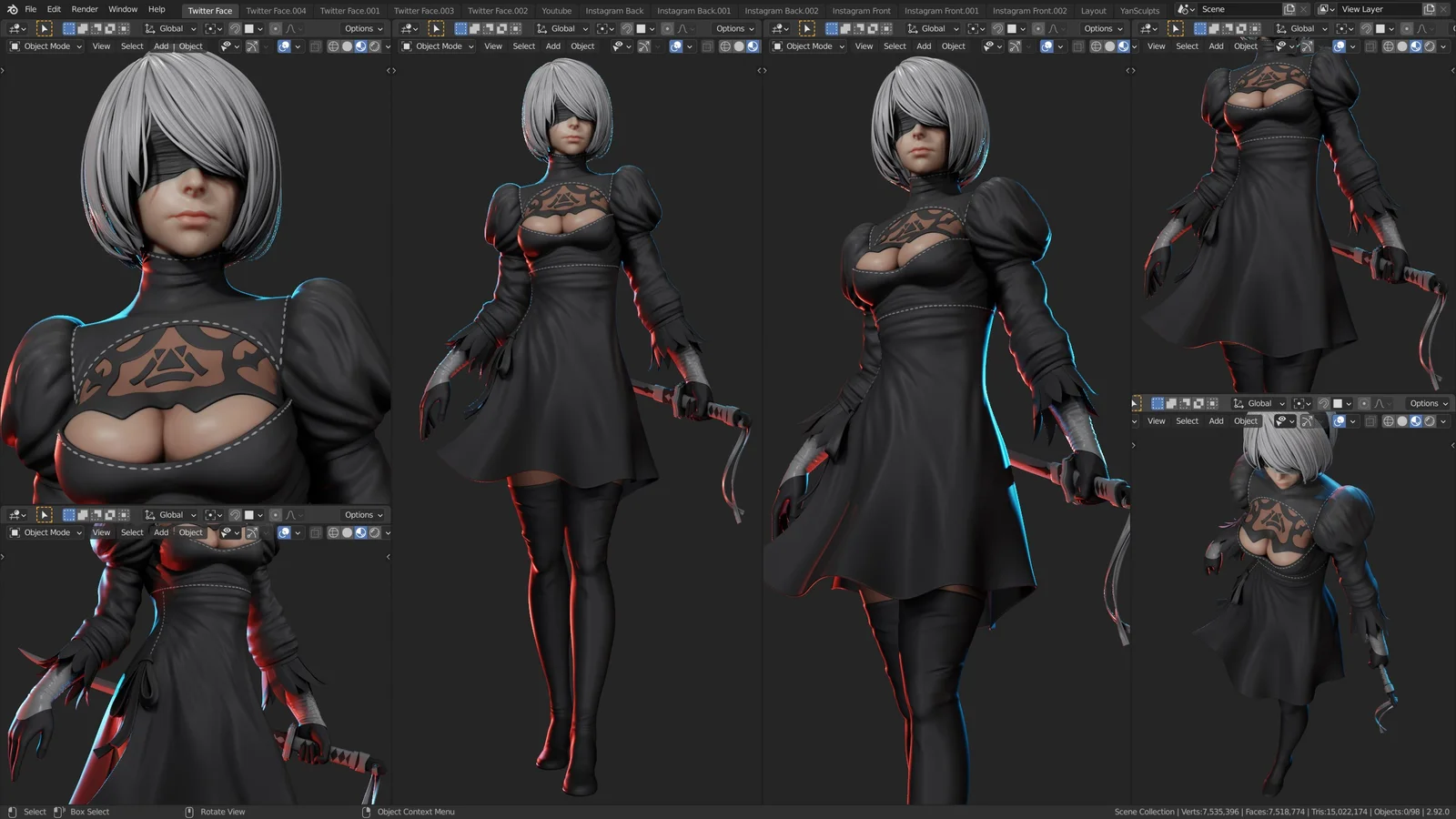Open the Global transform orientation dropdown
This screenshot has height=819, width=1456.
coord(169,28)
